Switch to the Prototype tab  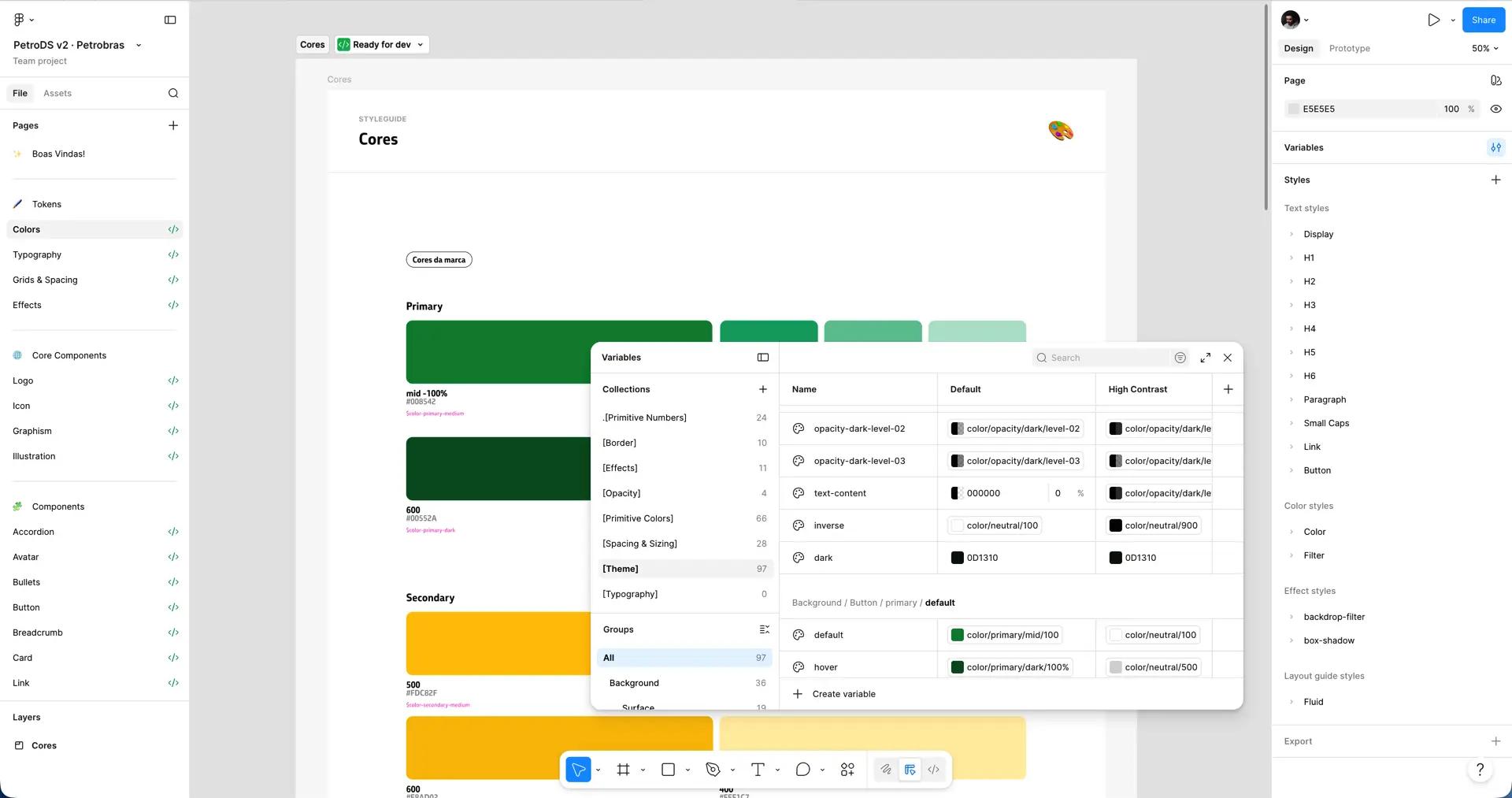[x=1349, y=48]
